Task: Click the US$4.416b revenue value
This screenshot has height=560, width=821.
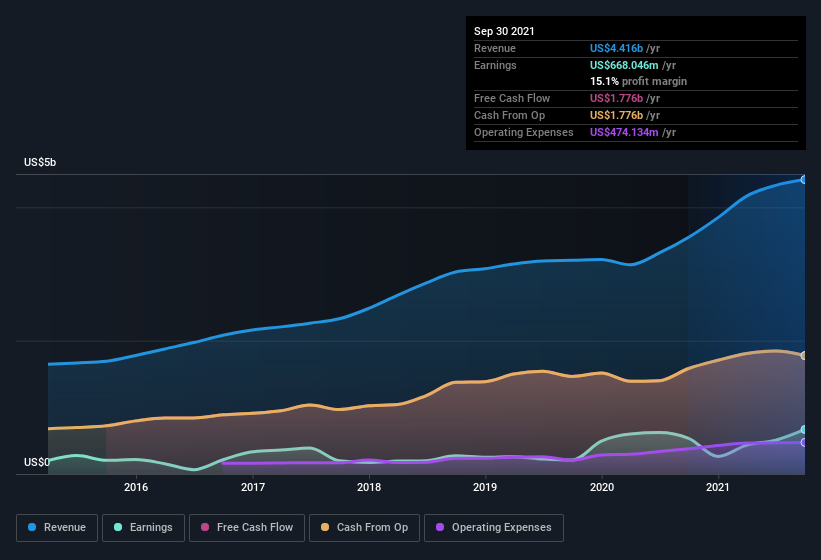Action: coord(616,48)
